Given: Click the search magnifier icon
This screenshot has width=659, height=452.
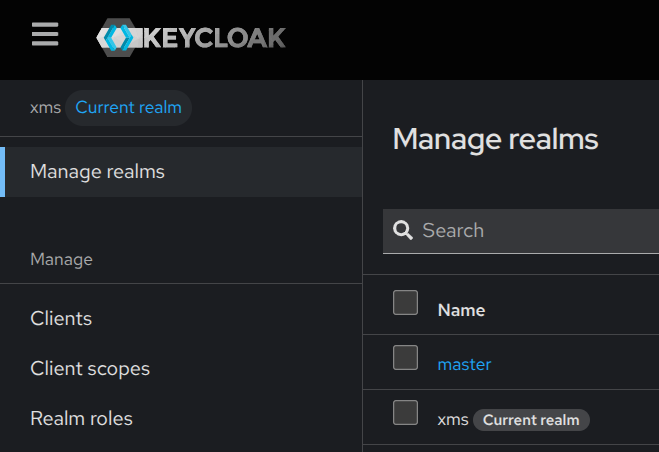Looking at the screenshot, I should [403, 230].
